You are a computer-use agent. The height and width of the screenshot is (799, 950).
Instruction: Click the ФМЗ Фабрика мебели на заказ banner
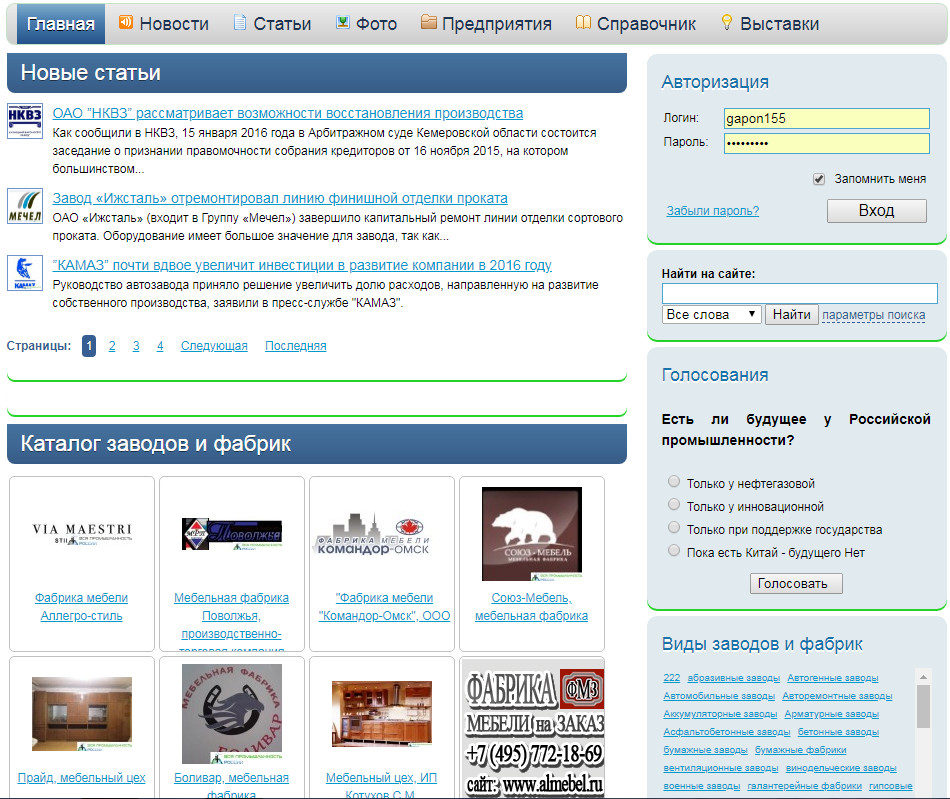tap(533, 730)
